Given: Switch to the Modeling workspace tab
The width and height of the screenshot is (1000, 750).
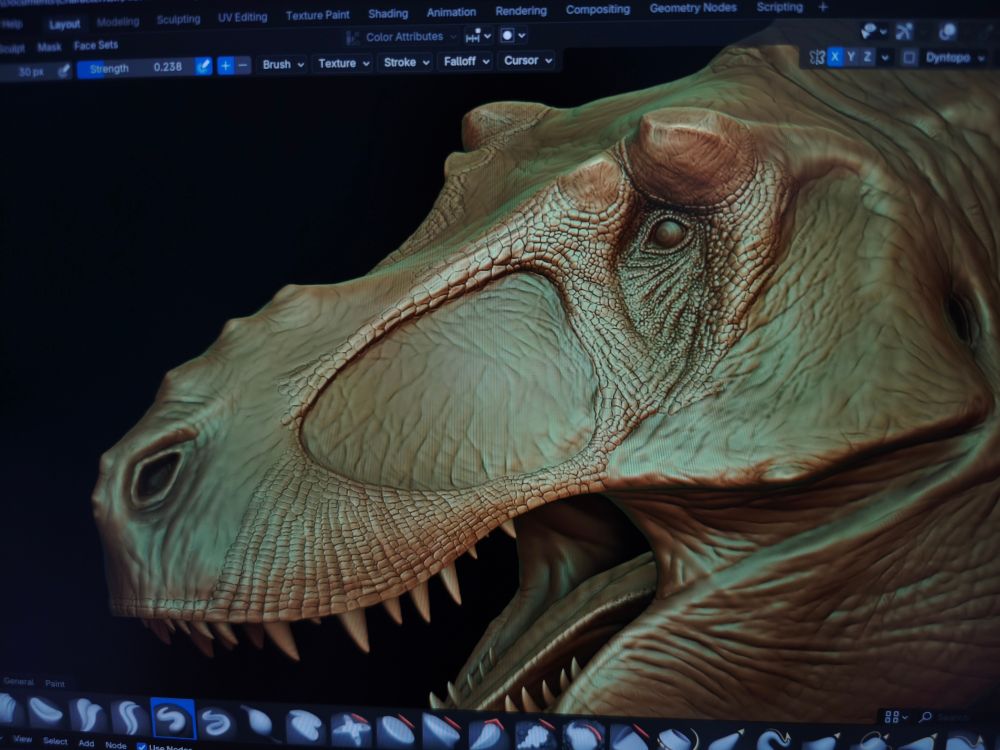Looking at the screenshot, I should click(x=118, y=22).
